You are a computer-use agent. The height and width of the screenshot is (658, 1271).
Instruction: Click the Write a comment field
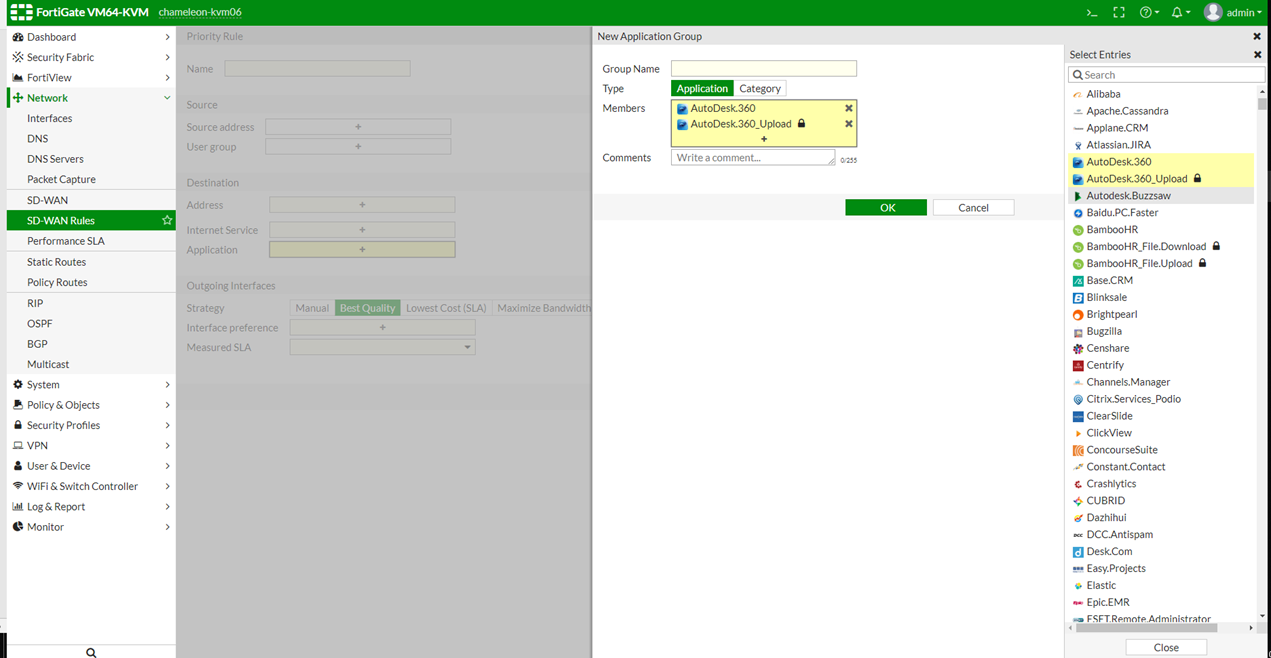(x=753, y=158)
